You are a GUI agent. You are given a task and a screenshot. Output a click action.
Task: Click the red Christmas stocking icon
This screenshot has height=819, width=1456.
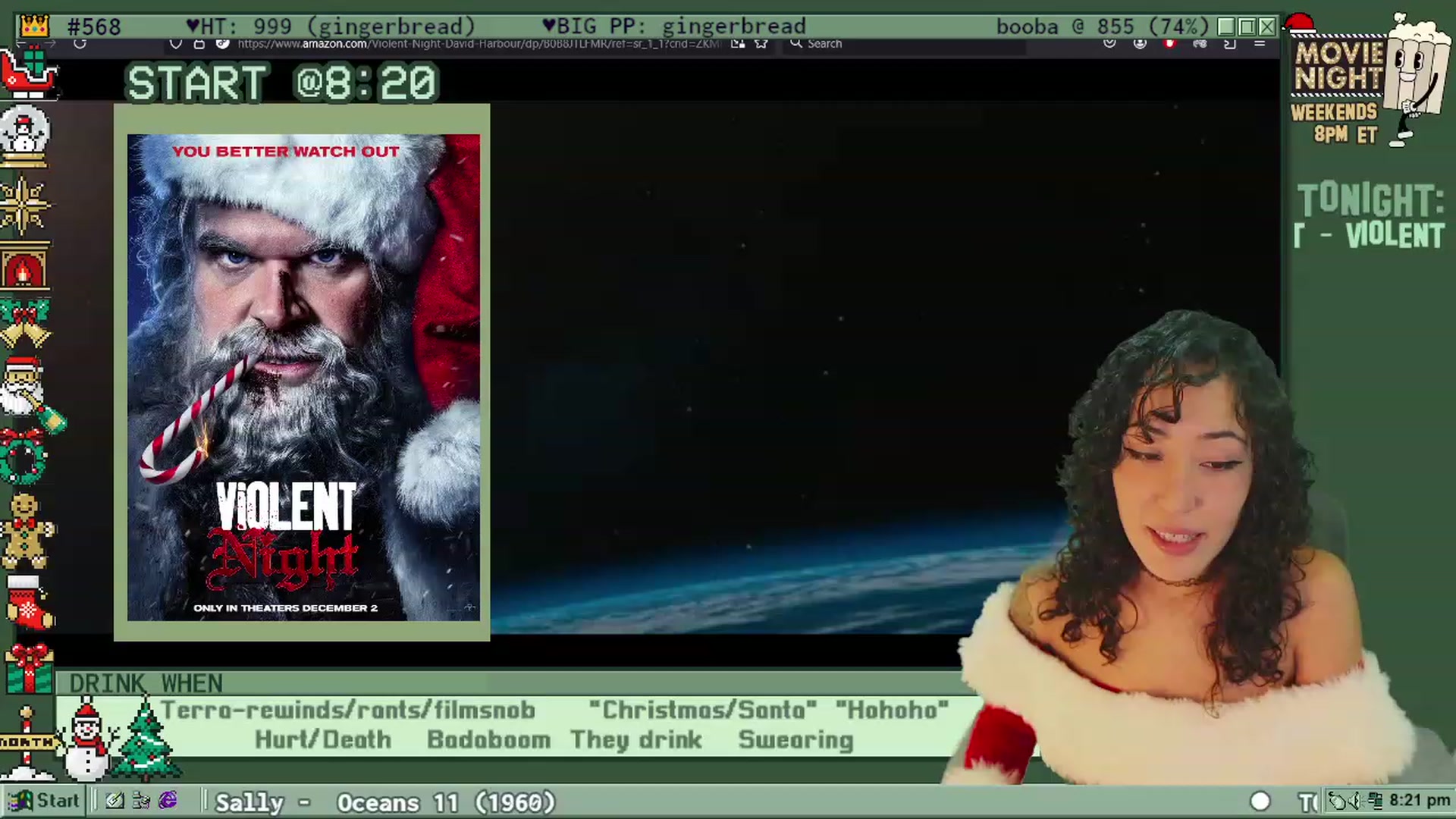(29, 603)
